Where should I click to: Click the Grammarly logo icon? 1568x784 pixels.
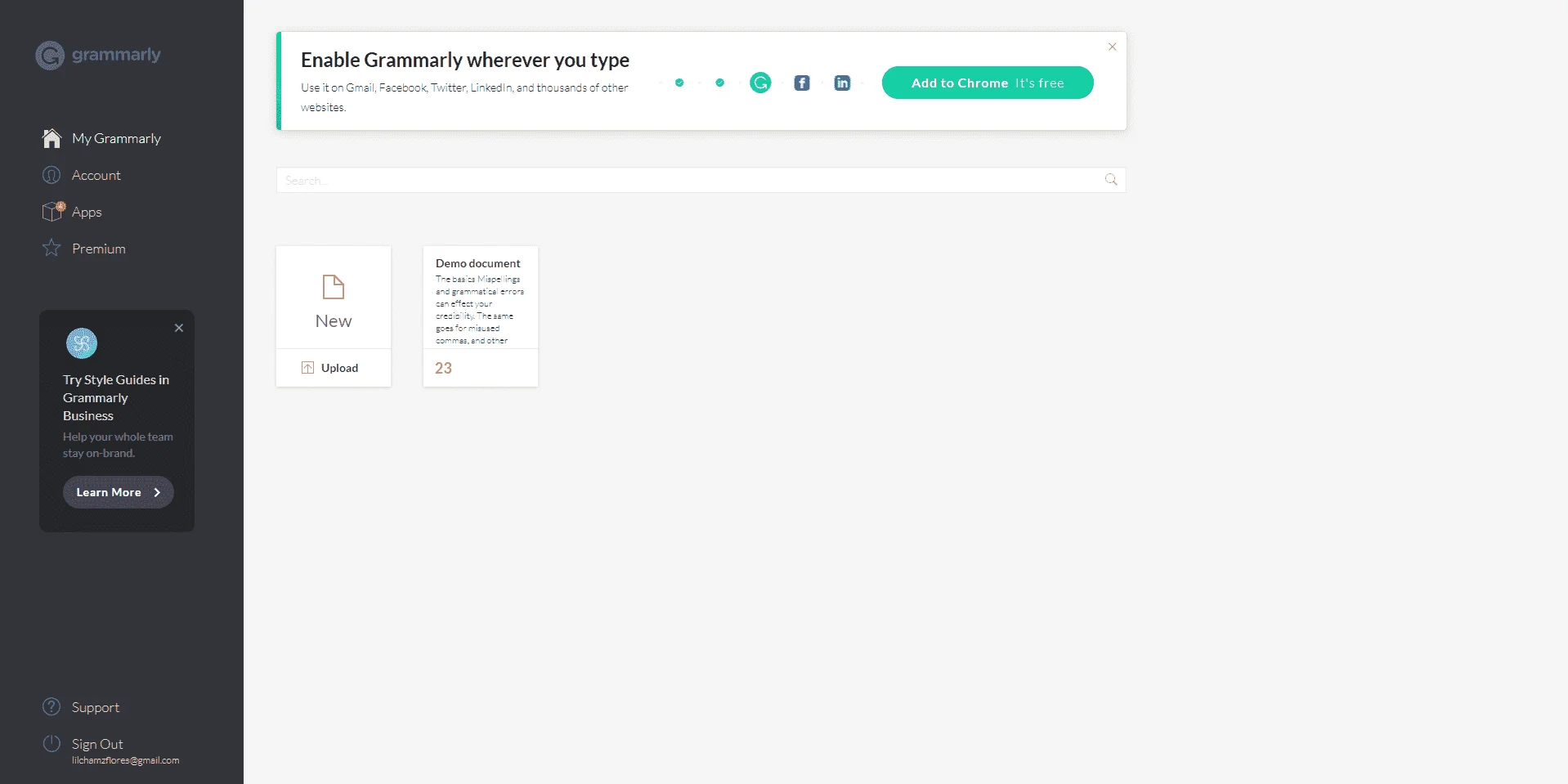(50, 56)
